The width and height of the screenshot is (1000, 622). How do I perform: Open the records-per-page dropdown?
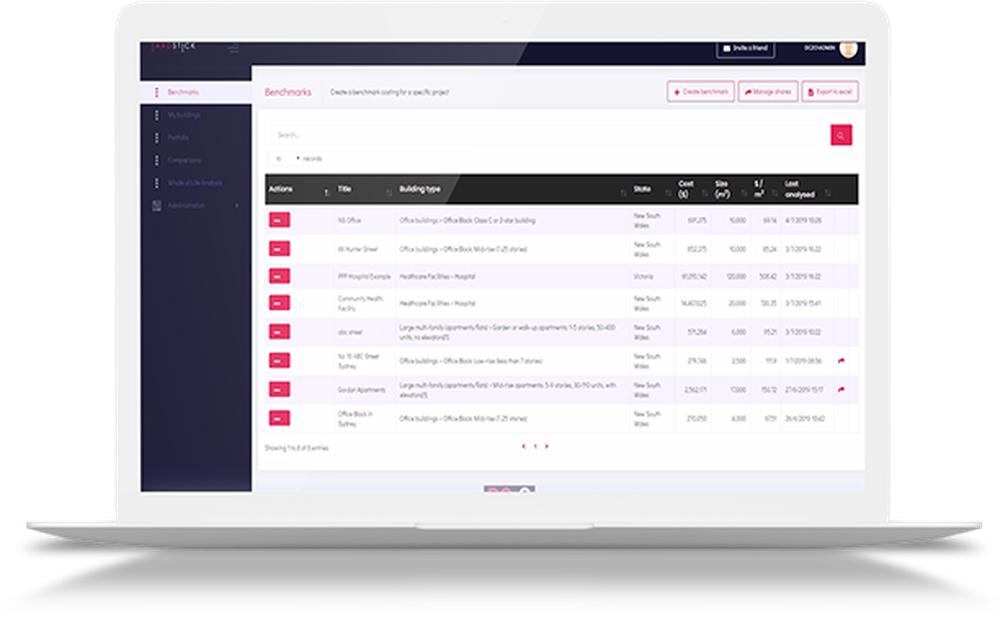coord(286,158)
